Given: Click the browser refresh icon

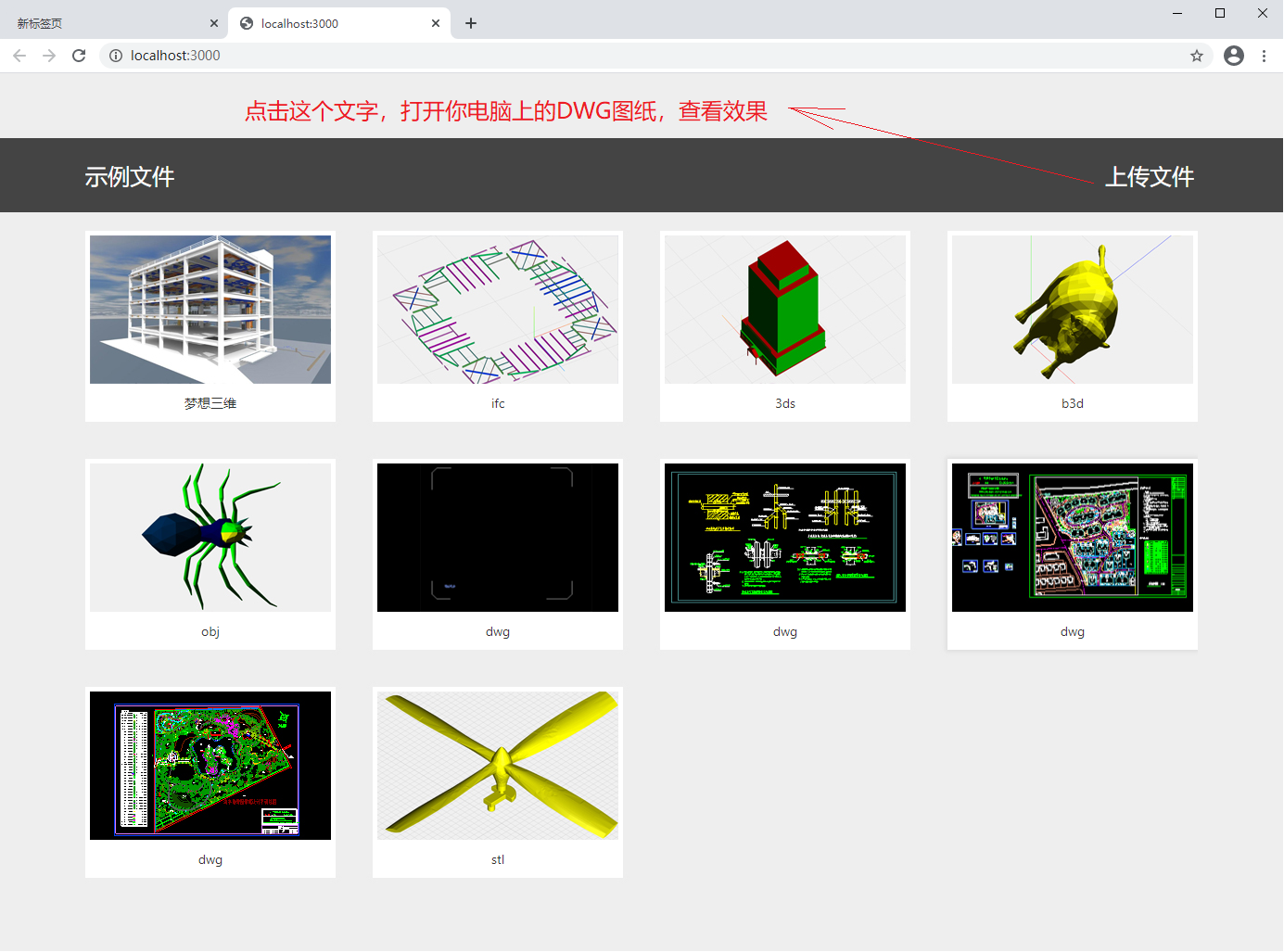Looking at the screenshot, I should pyautogui.click(x=79, y=56).
